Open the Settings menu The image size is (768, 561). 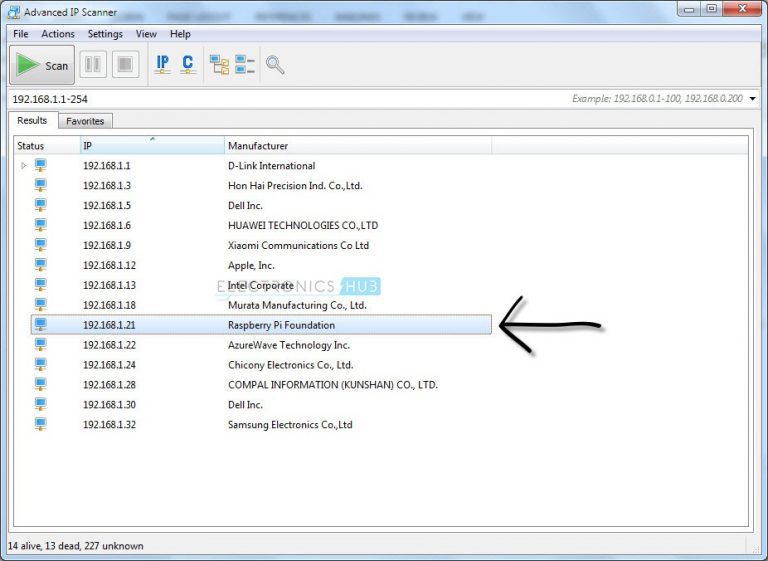pyautogui.click(x=105, y=34)
